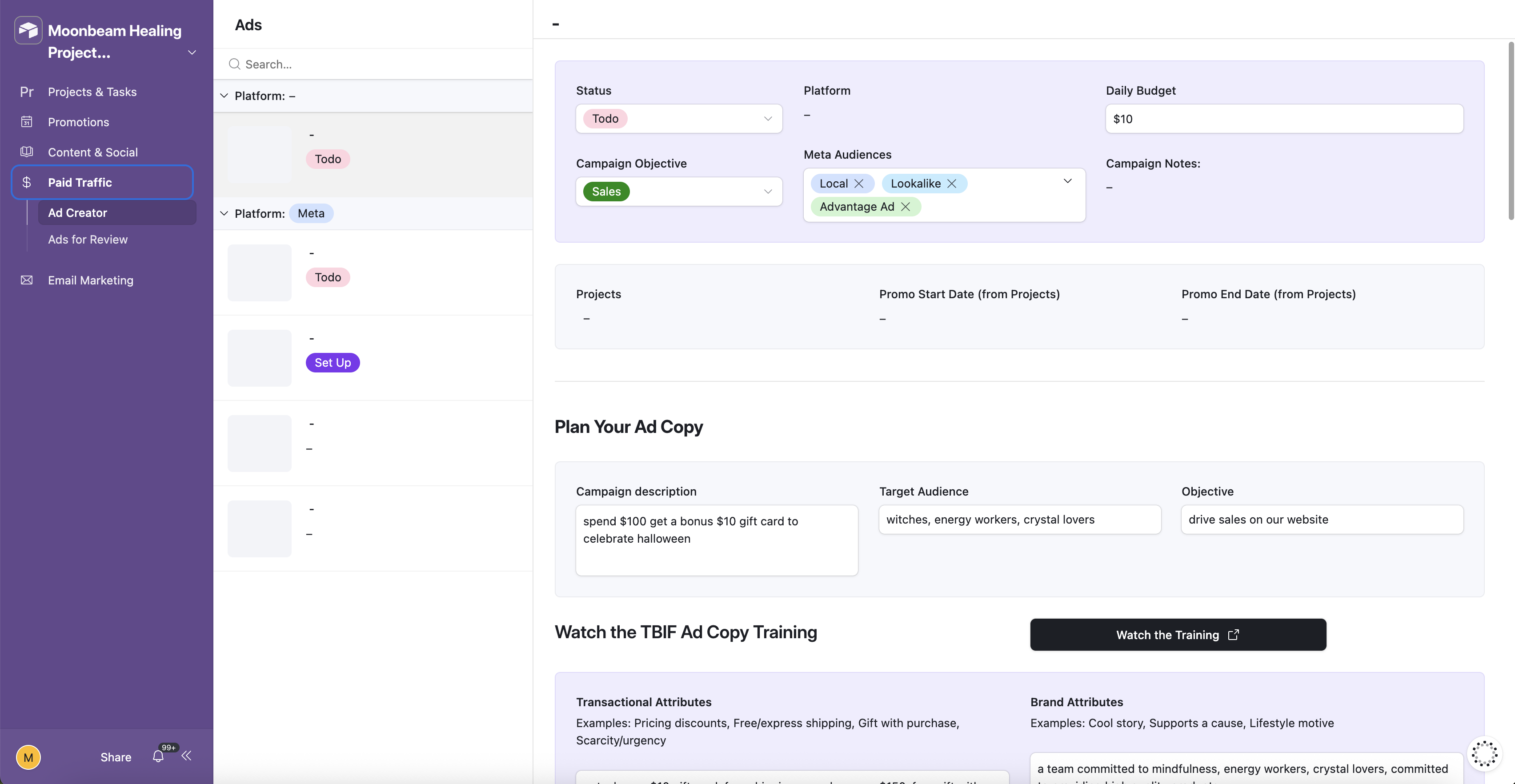Image resolution: width=1515 pixels, height=784 pixels.
Task: Click the page vertical scrollbar
Action: [1510, 131]
